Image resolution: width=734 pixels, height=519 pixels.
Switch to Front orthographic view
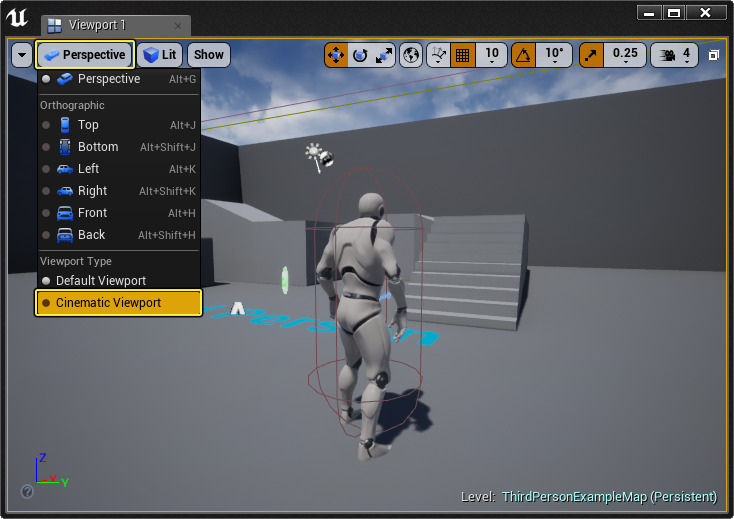119,213
